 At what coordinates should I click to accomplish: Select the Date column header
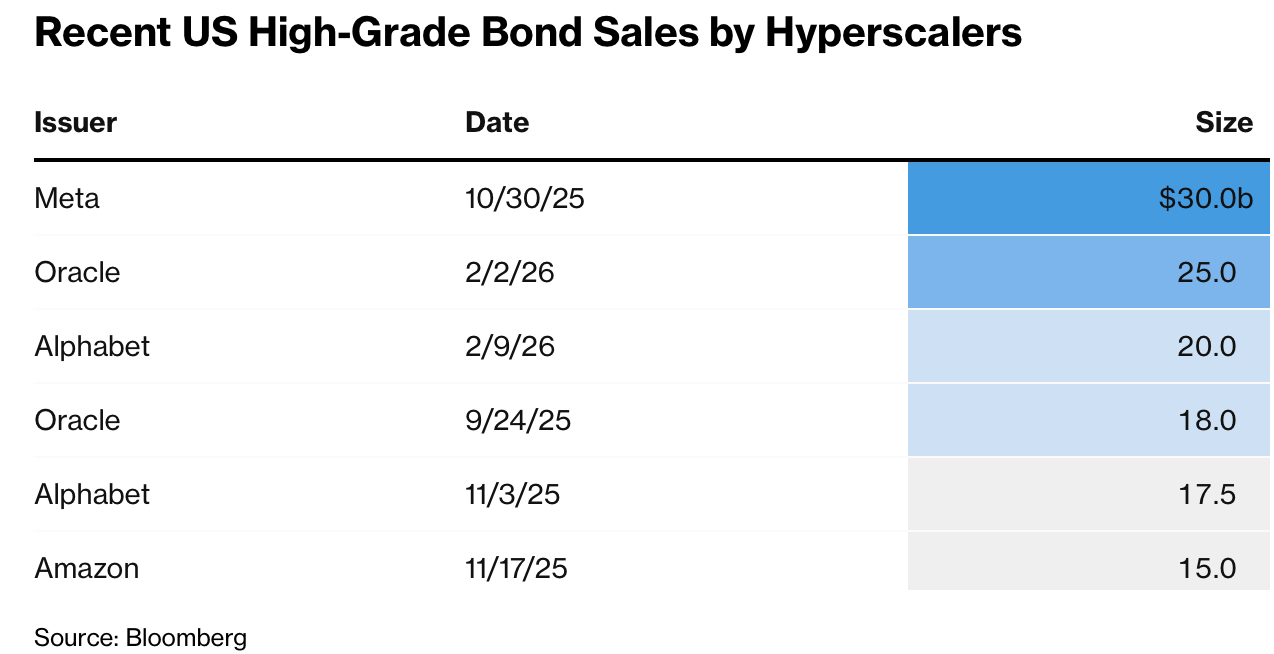coord(497,123)
